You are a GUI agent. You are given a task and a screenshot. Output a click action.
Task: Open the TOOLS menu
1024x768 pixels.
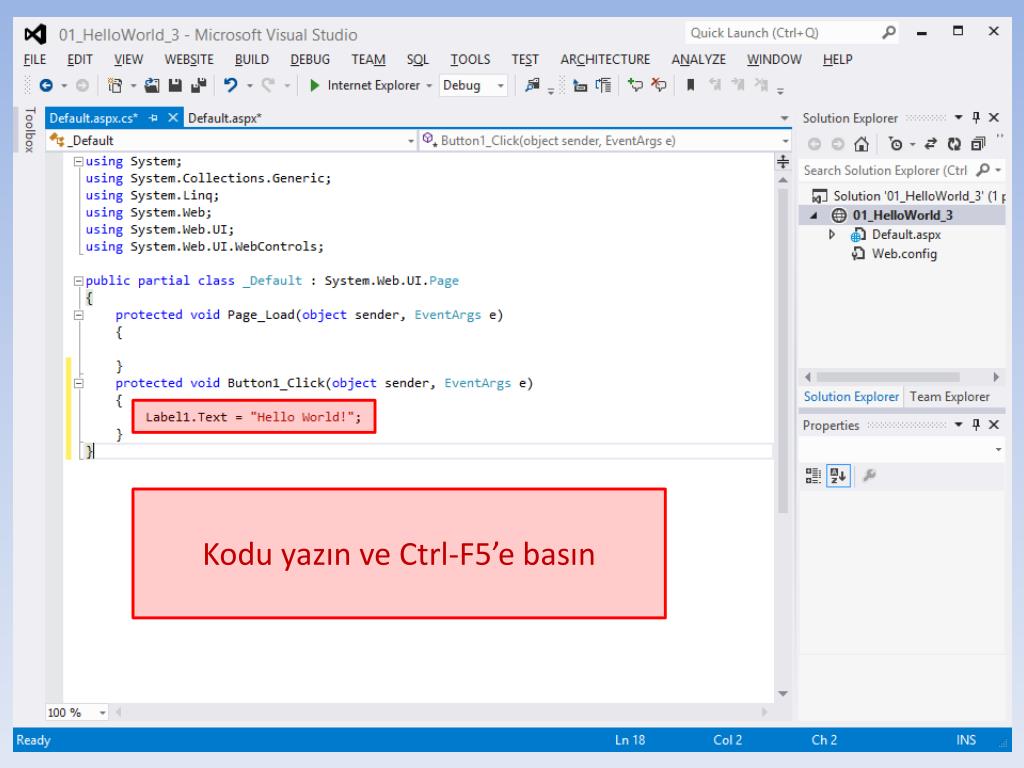[x=470, y=59]
